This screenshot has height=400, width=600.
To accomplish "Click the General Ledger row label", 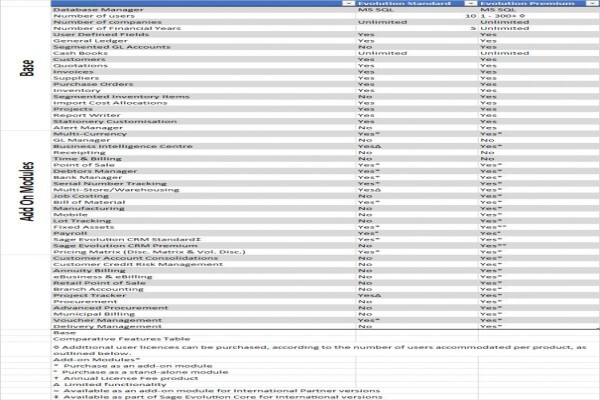I will pyautogui.click(x=91, y=41).
